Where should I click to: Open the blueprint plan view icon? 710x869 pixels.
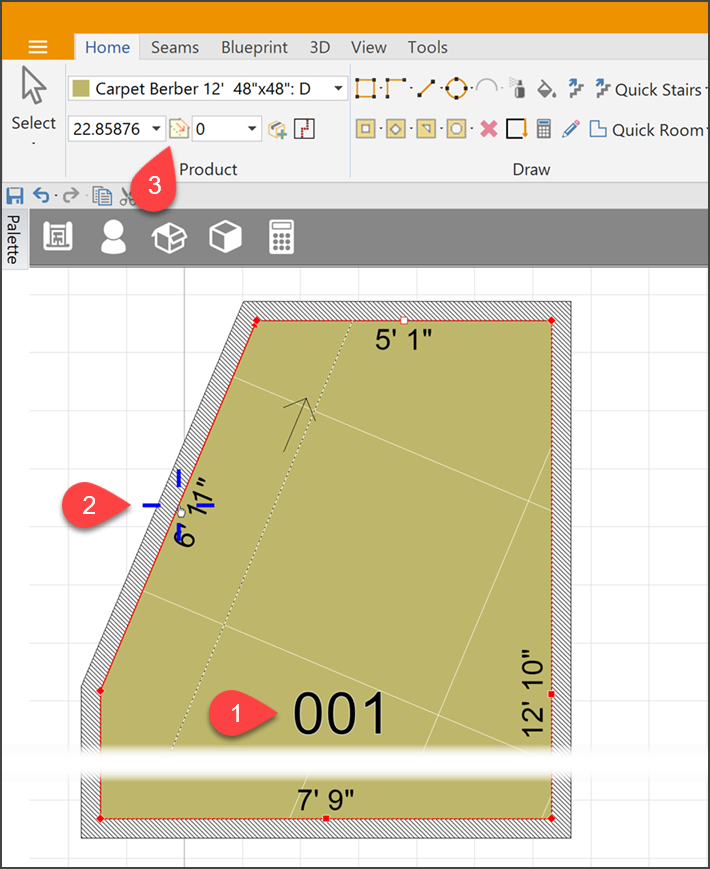point(58,237)
